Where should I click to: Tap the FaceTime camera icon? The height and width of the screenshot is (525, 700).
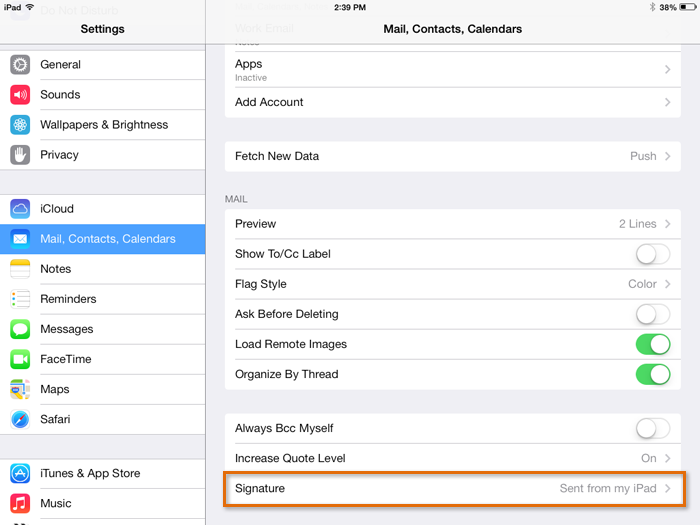click(x=20, y=359)
